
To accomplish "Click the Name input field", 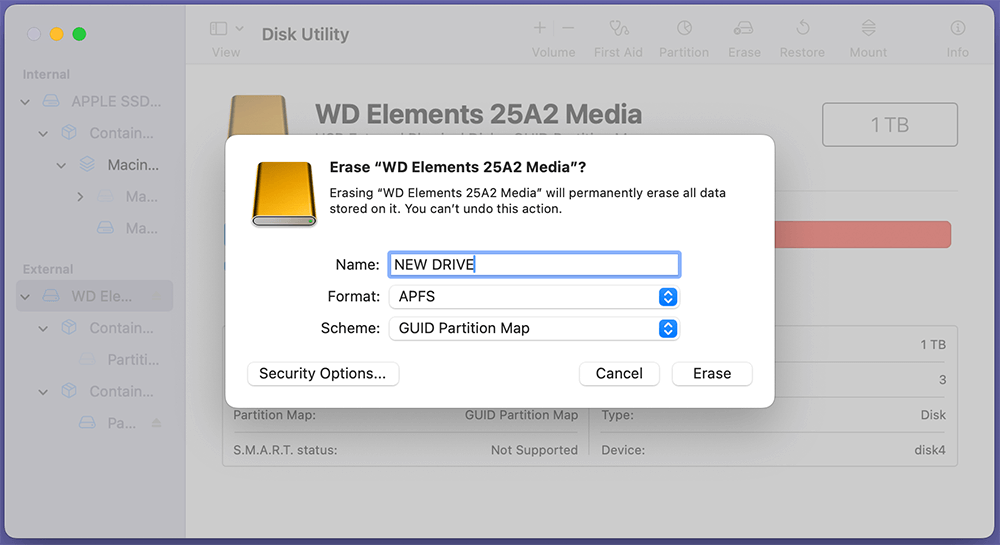I will (534, 265).
